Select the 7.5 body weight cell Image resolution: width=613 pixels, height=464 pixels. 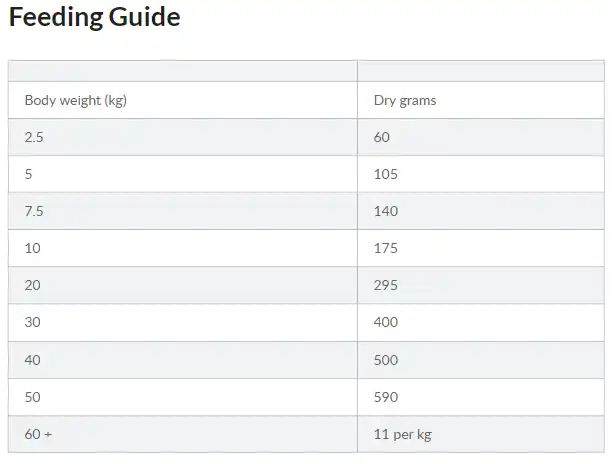click(34, 211)
